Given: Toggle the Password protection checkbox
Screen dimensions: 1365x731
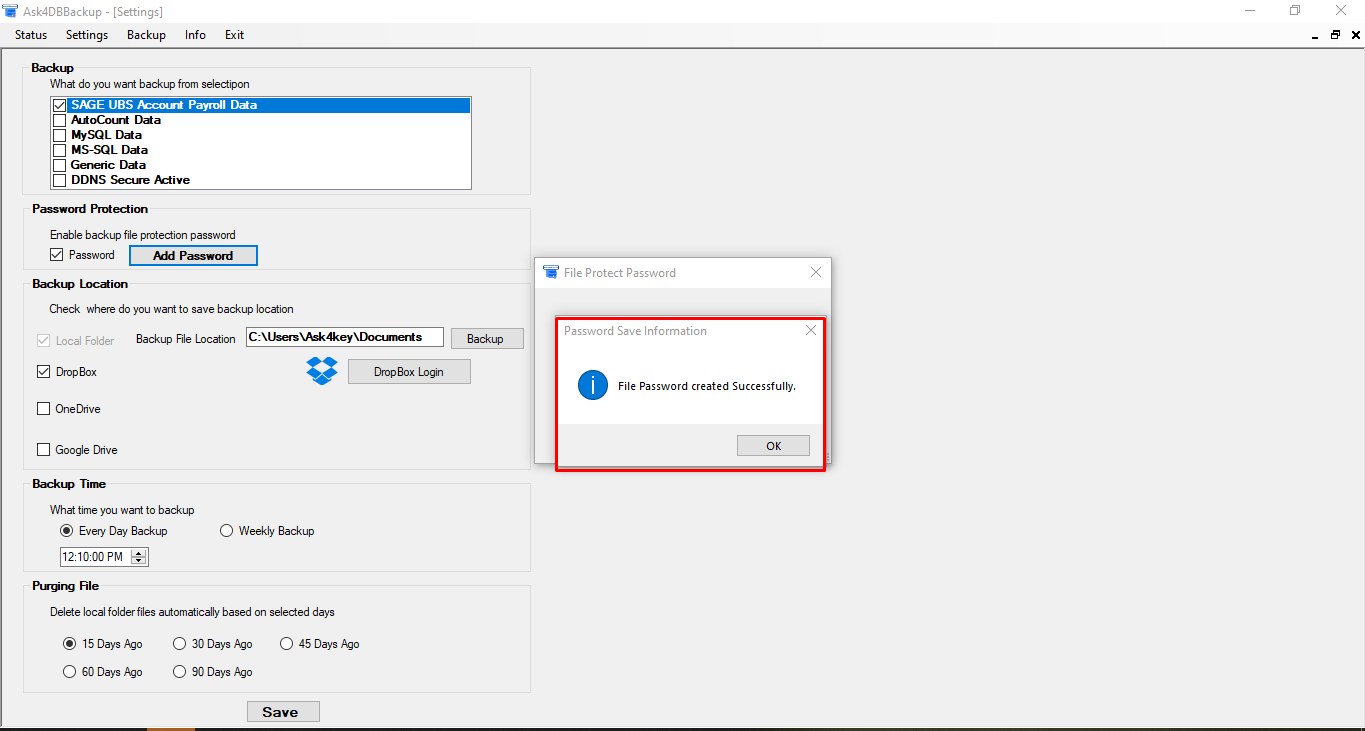Looking at the screenshot, I should click(57, 255).
